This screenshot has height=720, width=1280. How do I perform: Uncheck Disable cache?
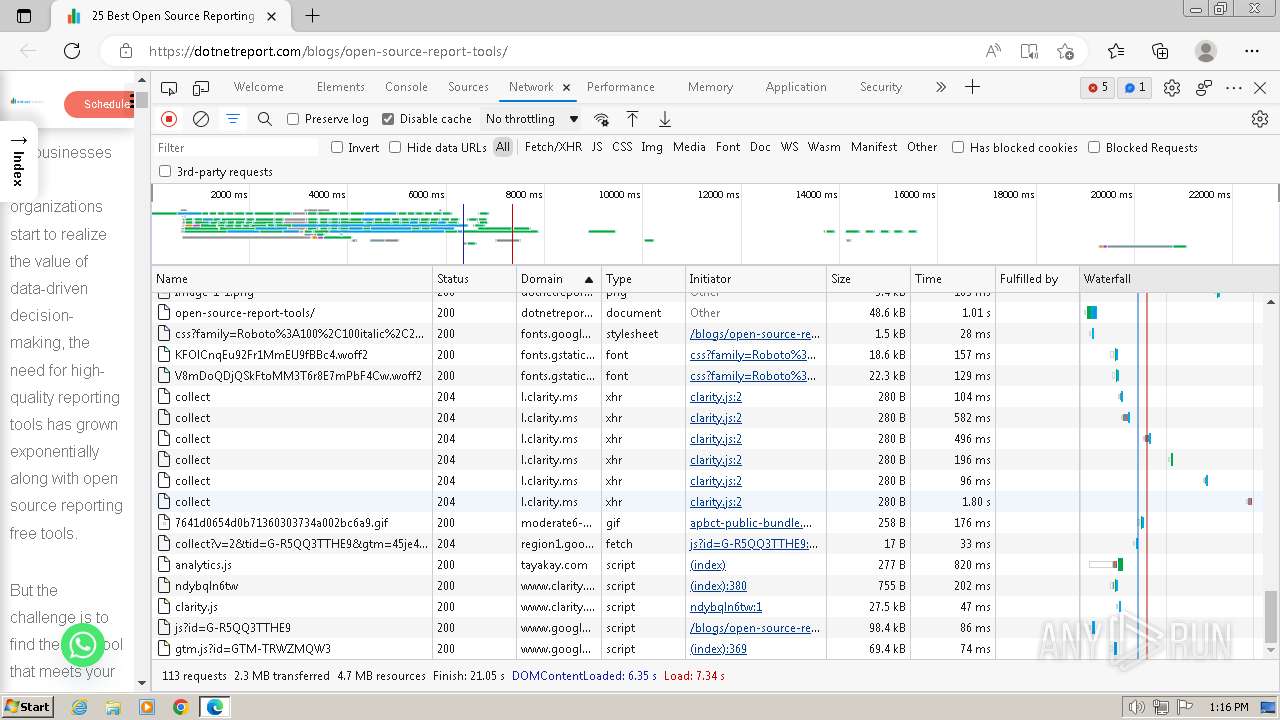388,119
